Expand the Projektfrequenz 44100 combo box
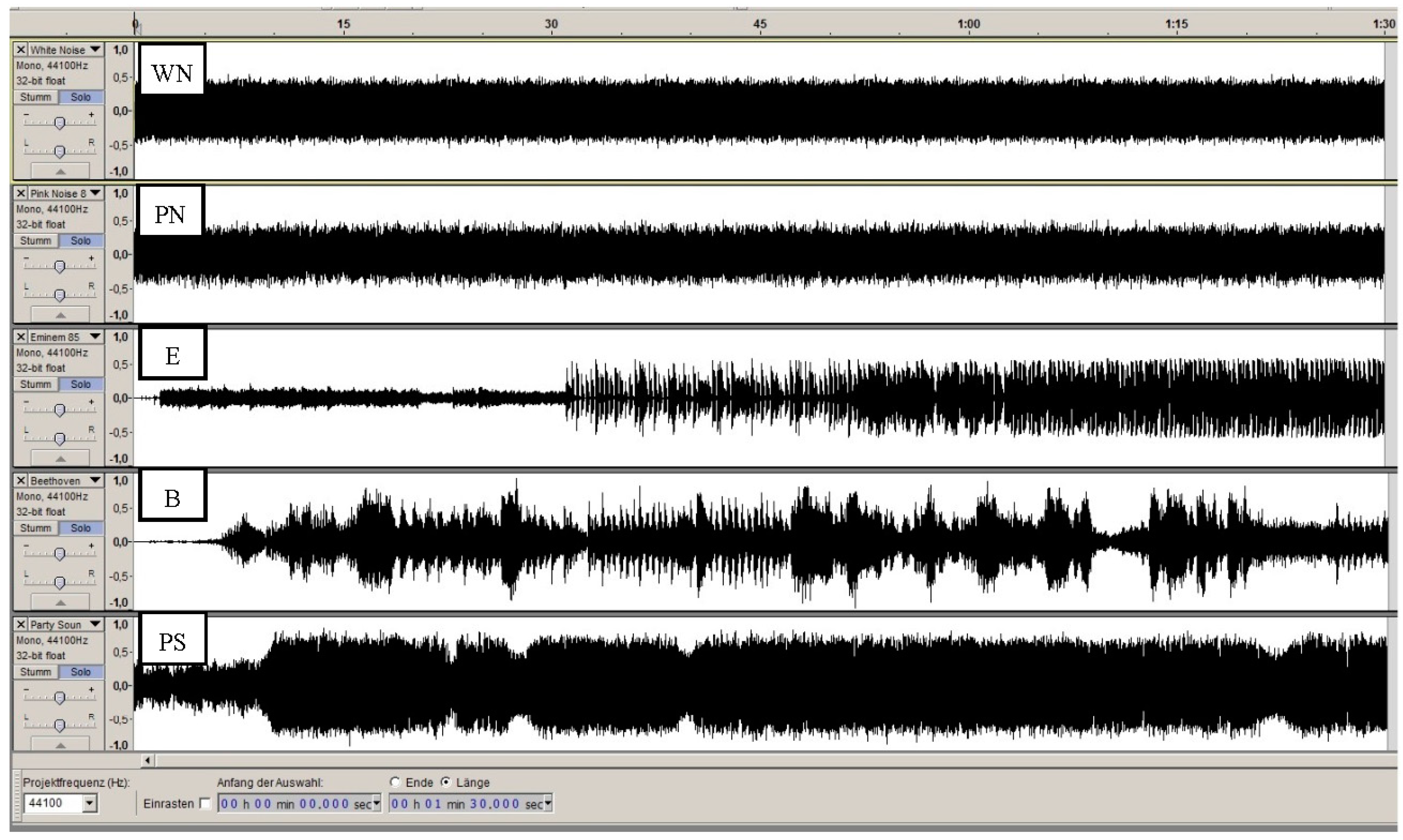This screenshot has height=840, width=1403. click(90, 803)
